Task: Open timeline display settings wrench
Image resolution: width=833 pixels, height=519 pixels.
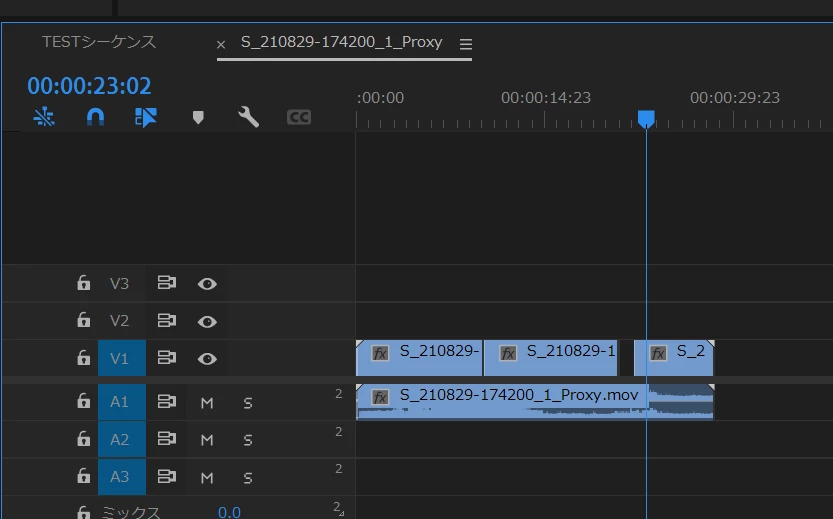Action: (248, 117)
